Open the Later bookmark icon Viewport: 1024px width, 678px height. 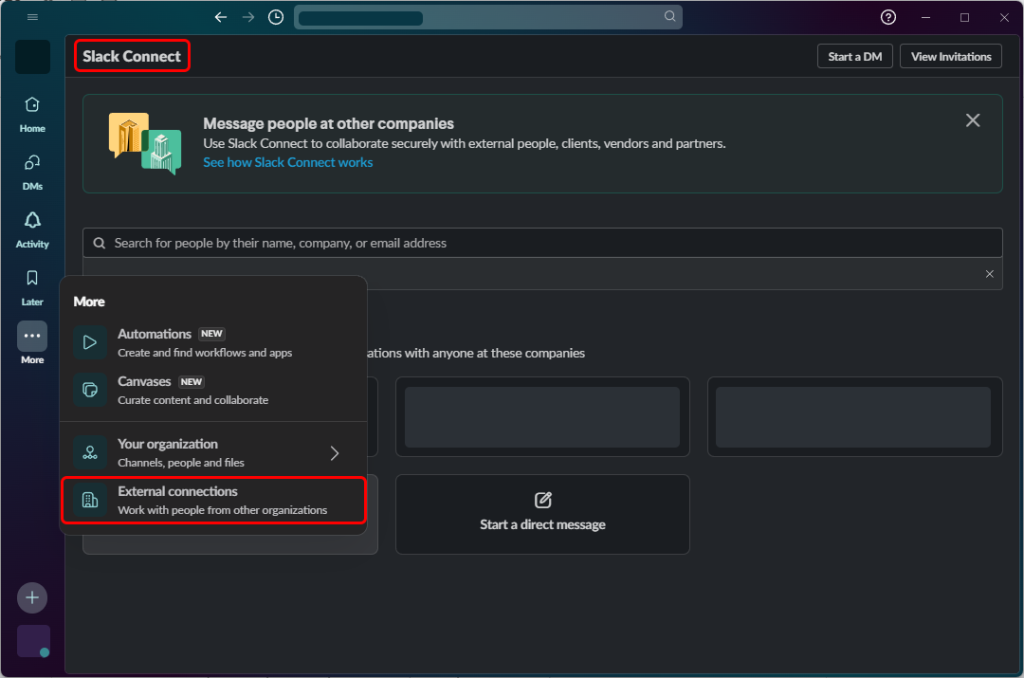pyautogui.click(x=32, y=279)
